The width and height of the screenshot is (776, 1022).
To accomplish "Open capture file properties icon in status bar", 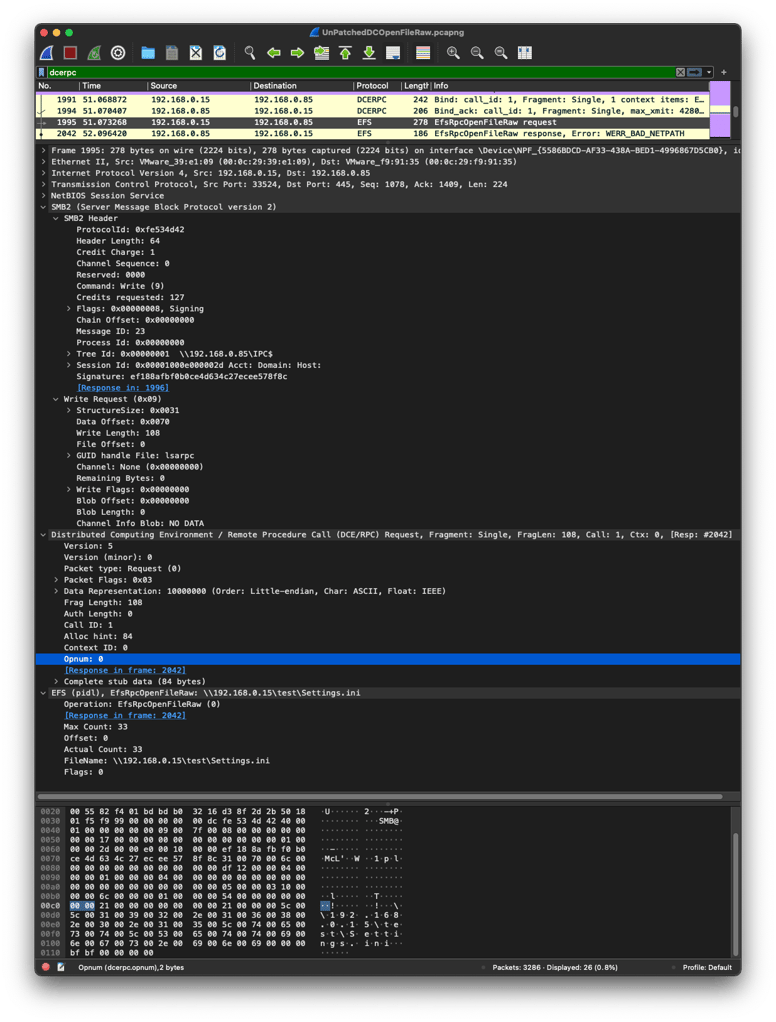I will point(62,967).
